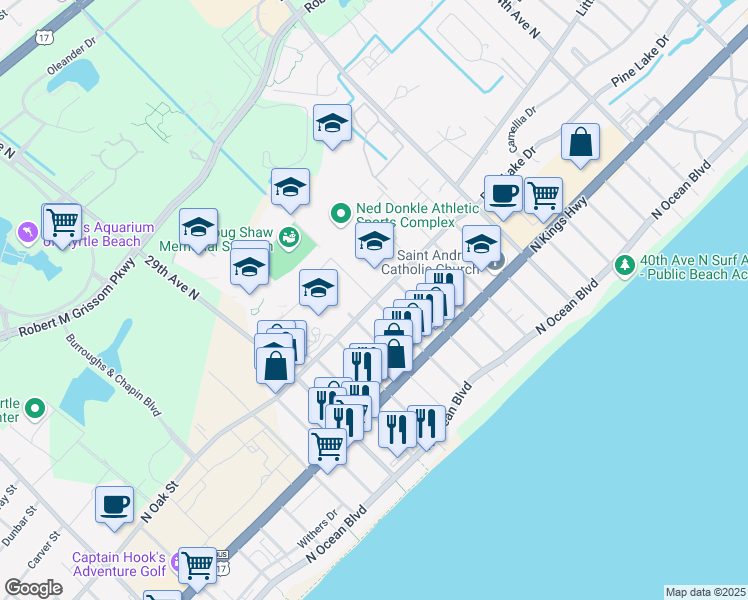Image resolution: width=748 pixels, height=600 pixels.
Task: Select the school marker left of Doug Shaw label
Action: (x=198, y=227)
